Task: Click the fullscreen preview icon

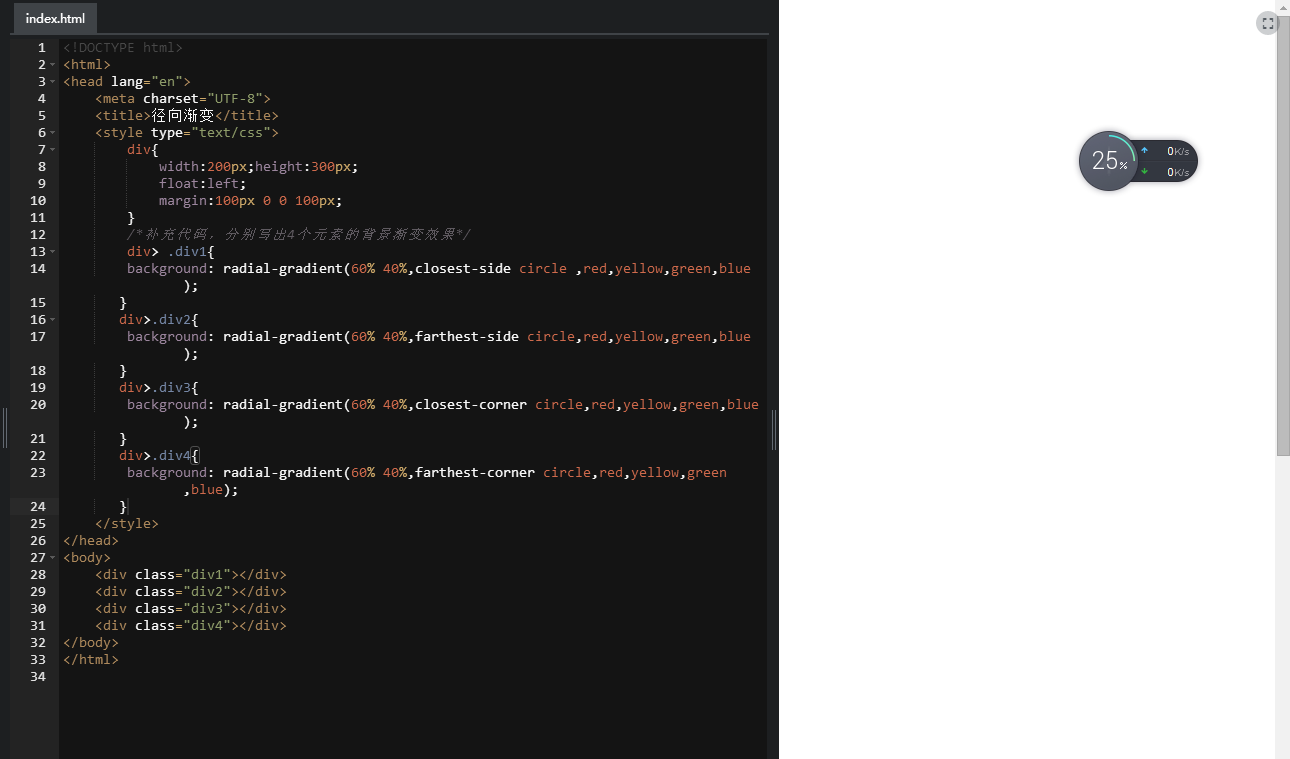Action: pyautogui.click(x=1267, y=24)
